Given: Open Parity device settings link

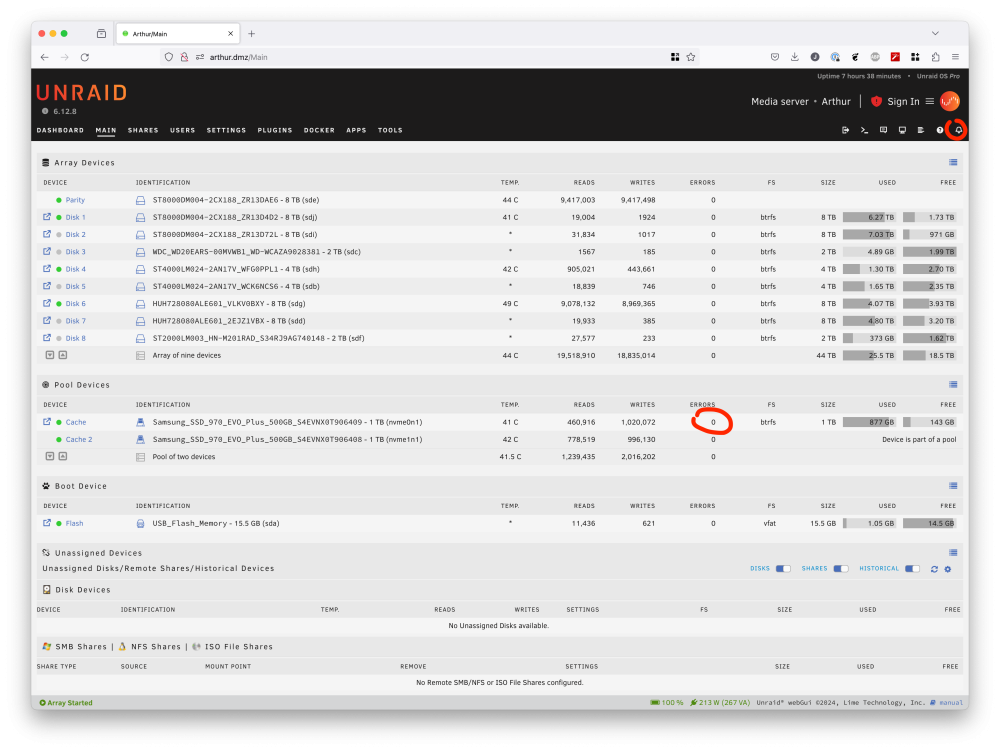Looking at the screenshot, I should [x=75, y=200].
